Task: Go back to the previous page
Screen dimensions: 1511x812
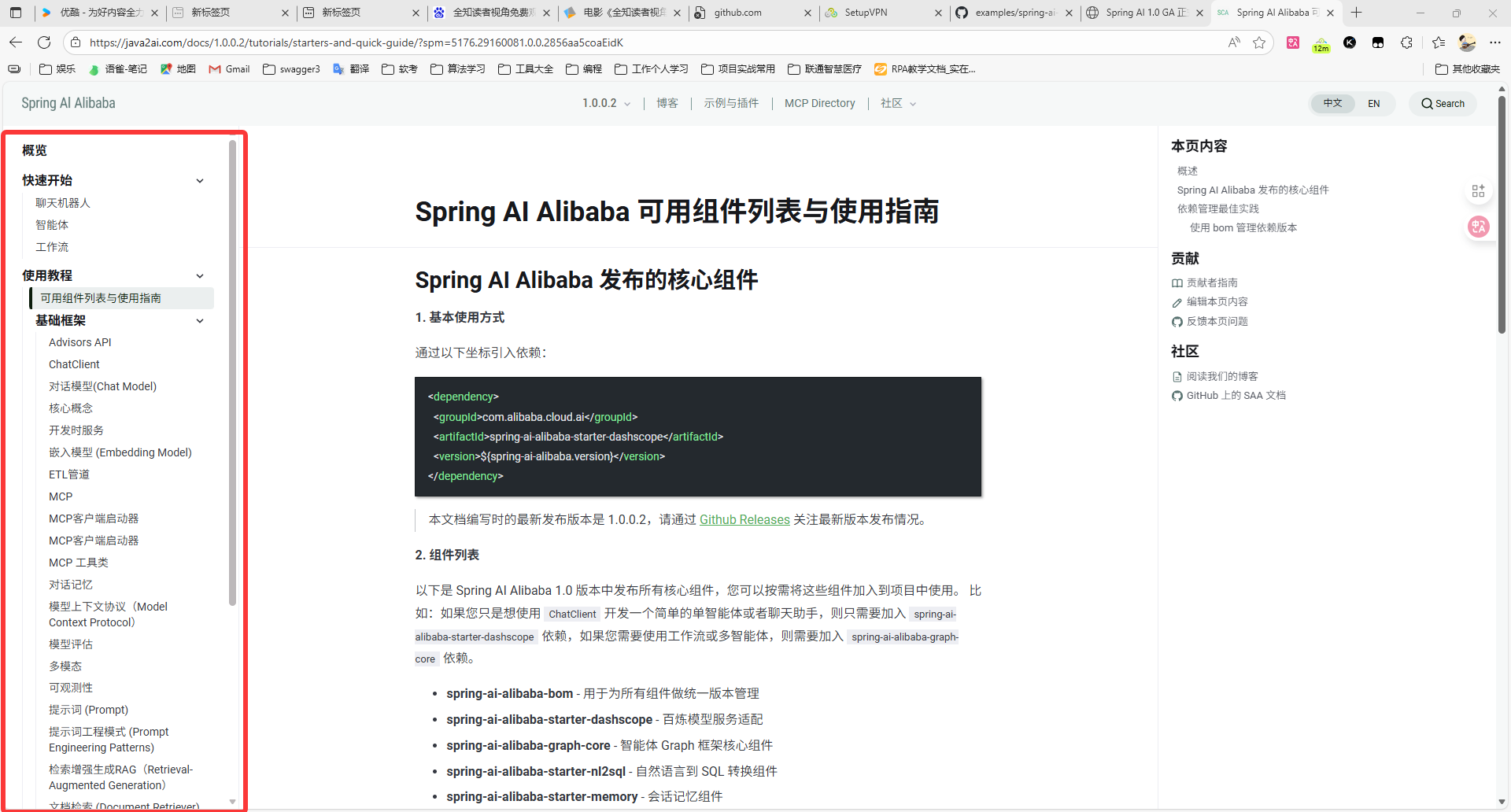Action: [x=16, y=42]
